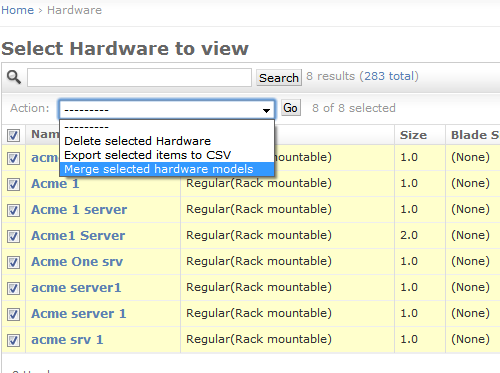
Task: Open the Acme1 Server hardware link
Action: click(x=78, y=236)
